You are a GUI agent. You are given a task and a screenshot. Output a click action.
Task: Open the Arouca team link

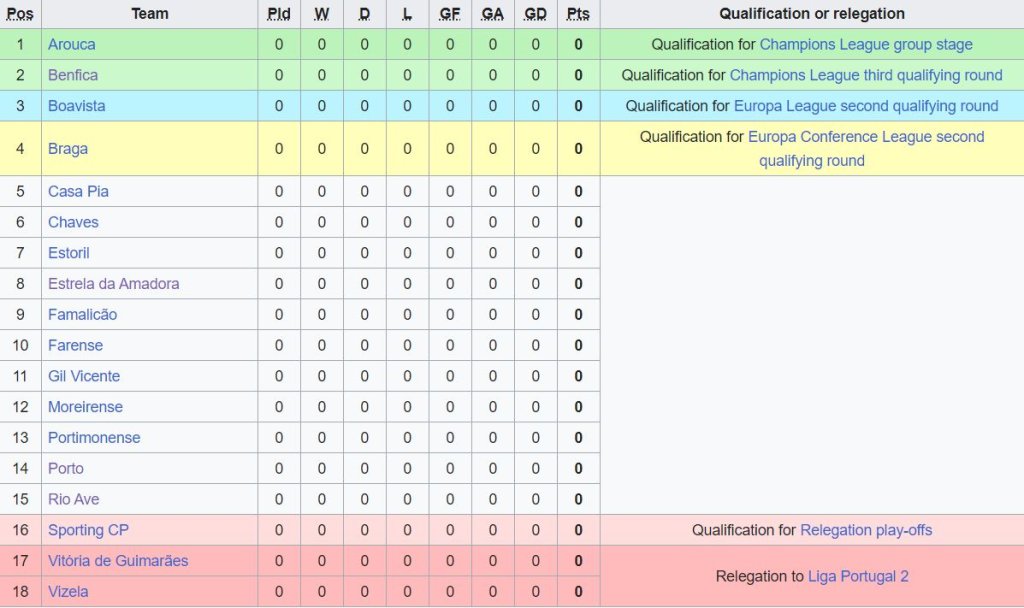[x=72, y=45]
